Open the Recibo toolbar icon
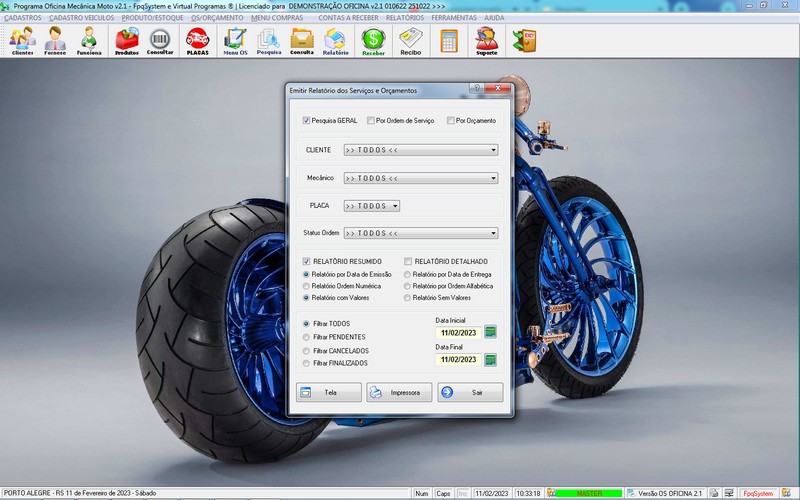 coord(411,41)
